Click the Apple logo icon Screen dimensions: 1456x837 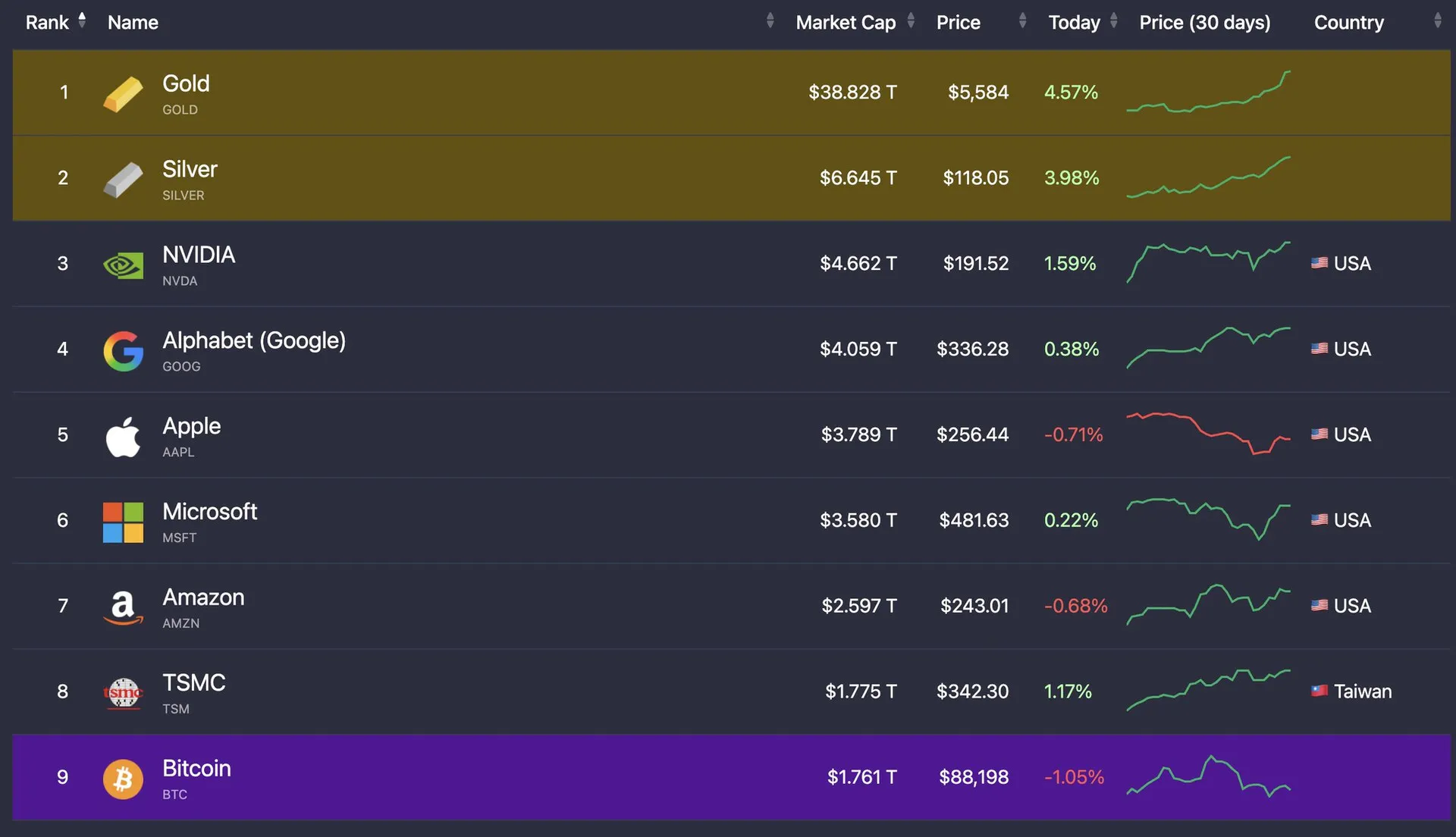point(123,437)
